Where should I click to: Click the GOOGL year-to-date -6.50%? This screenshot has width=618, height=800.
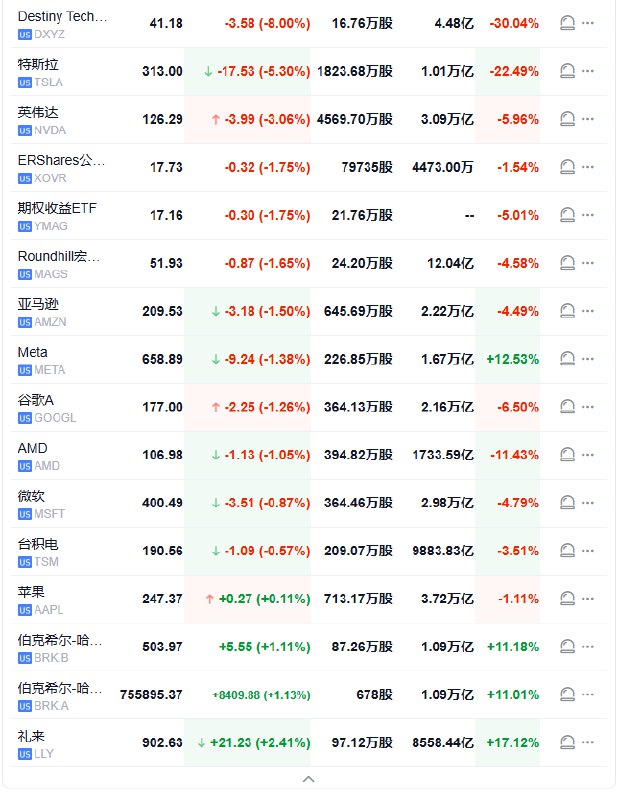coord(518,407)
